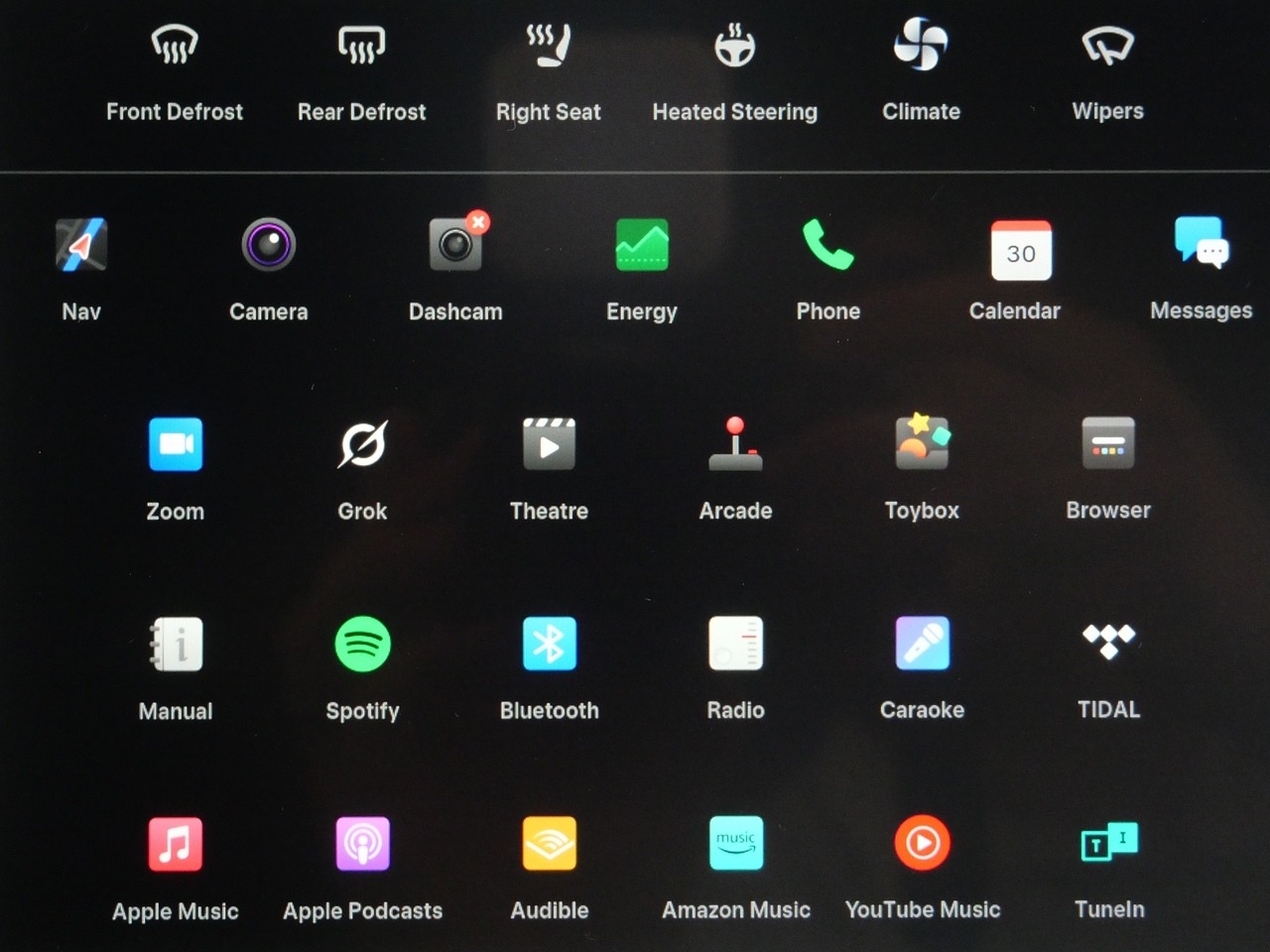Open the TIDAL music app
Screen dimensions: 1270x952
pos(1109,641)
